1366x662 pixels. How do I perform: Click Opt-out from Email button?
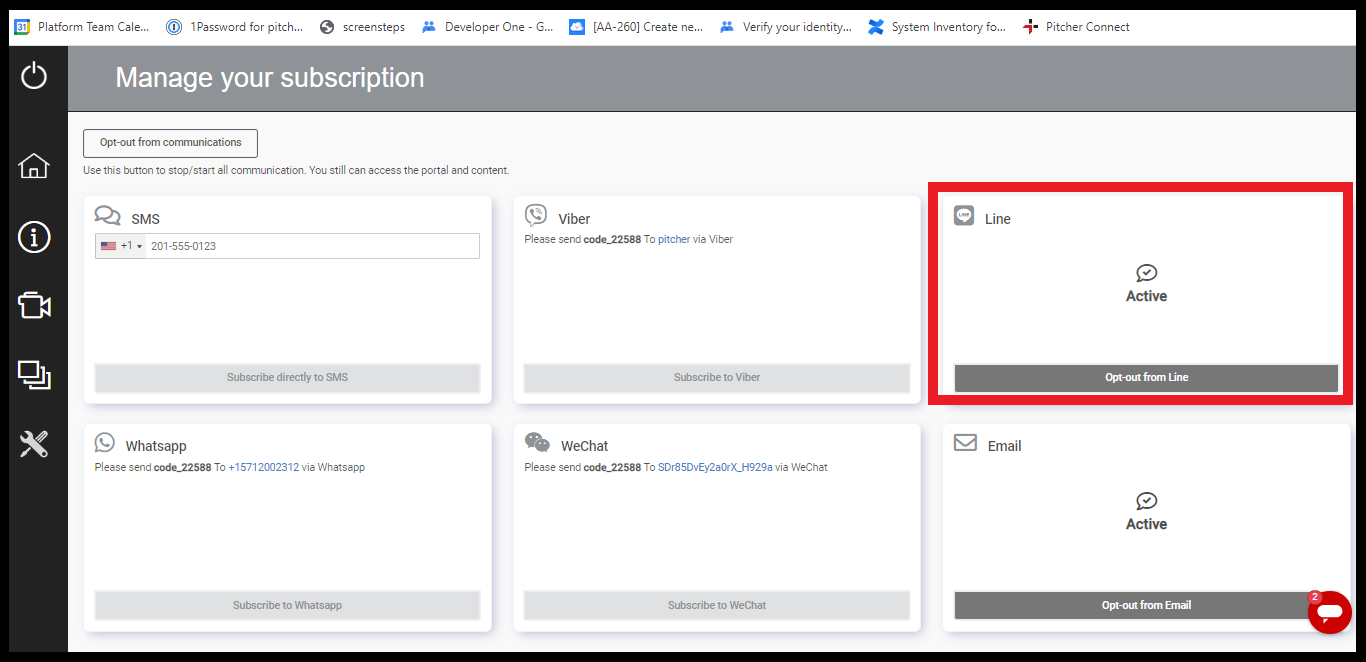pos(1146,605)
